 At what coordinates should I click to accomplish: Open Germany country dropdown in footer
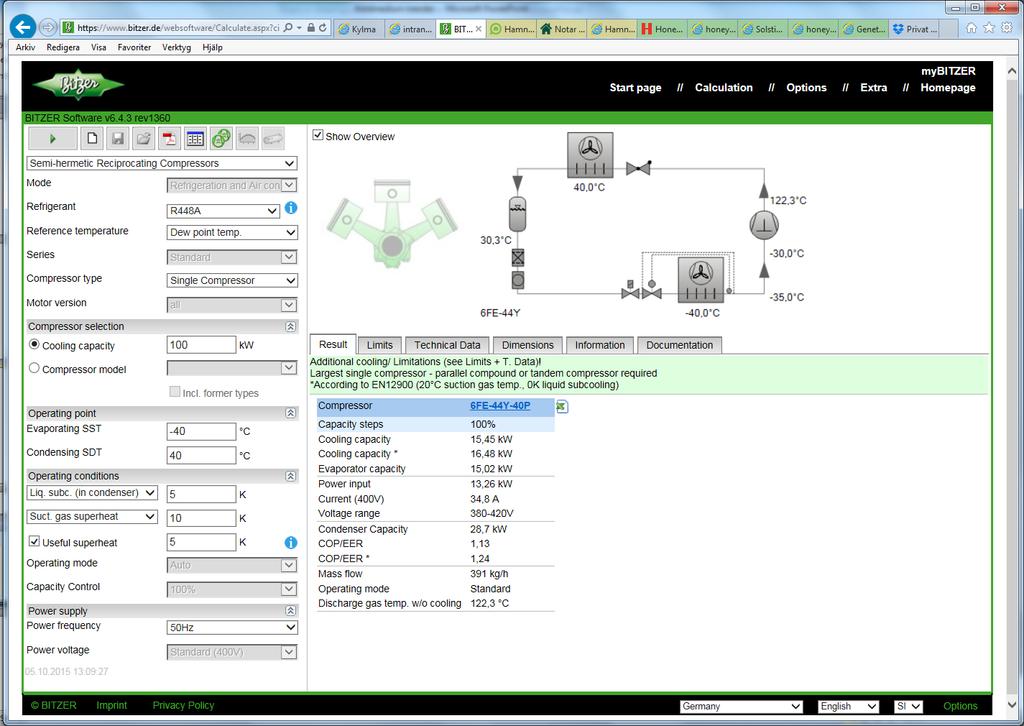click(741, 706)
